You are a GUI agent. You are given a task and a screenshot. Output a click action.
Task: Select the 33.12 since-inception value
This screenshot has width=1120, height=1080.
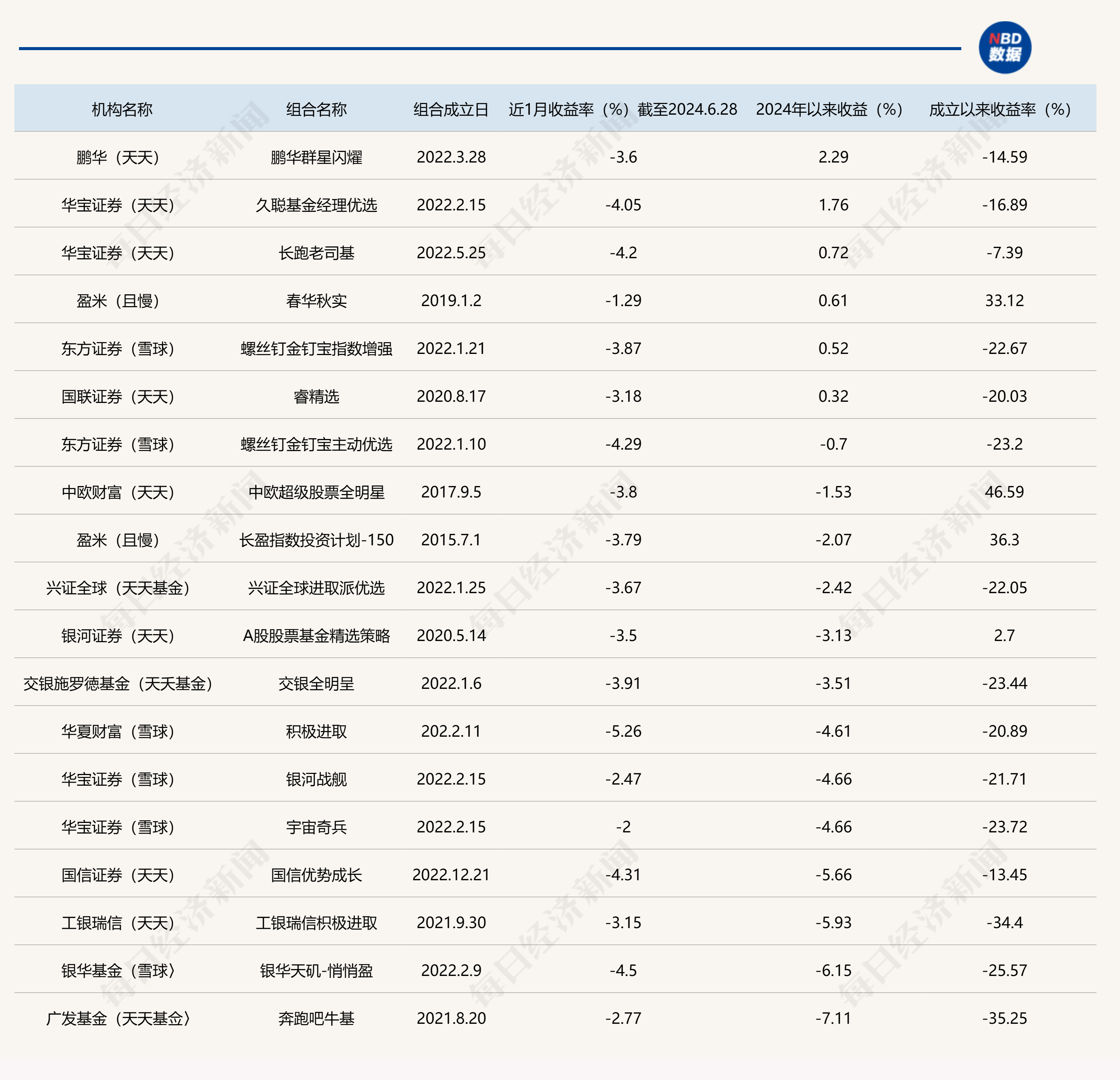coord(1005,301)
